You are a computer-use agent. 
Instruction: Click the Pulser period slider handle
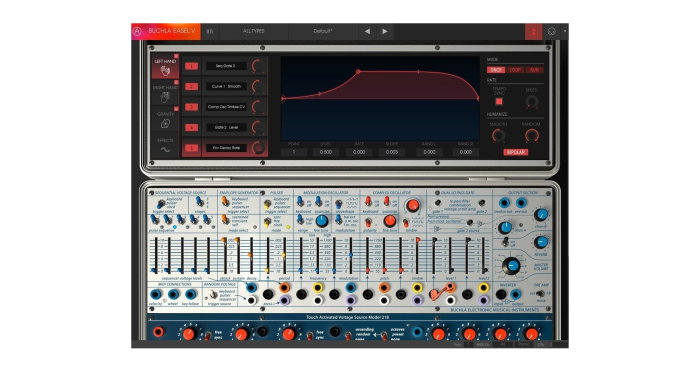(284, 255)
